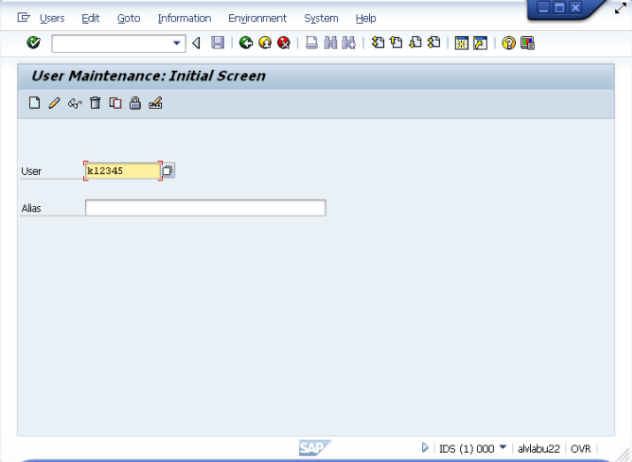Image resolution: width=632 pixels, height=462 pixels.
Task: Lock/Unlock user with padlock icon
Action: (135, 103)
